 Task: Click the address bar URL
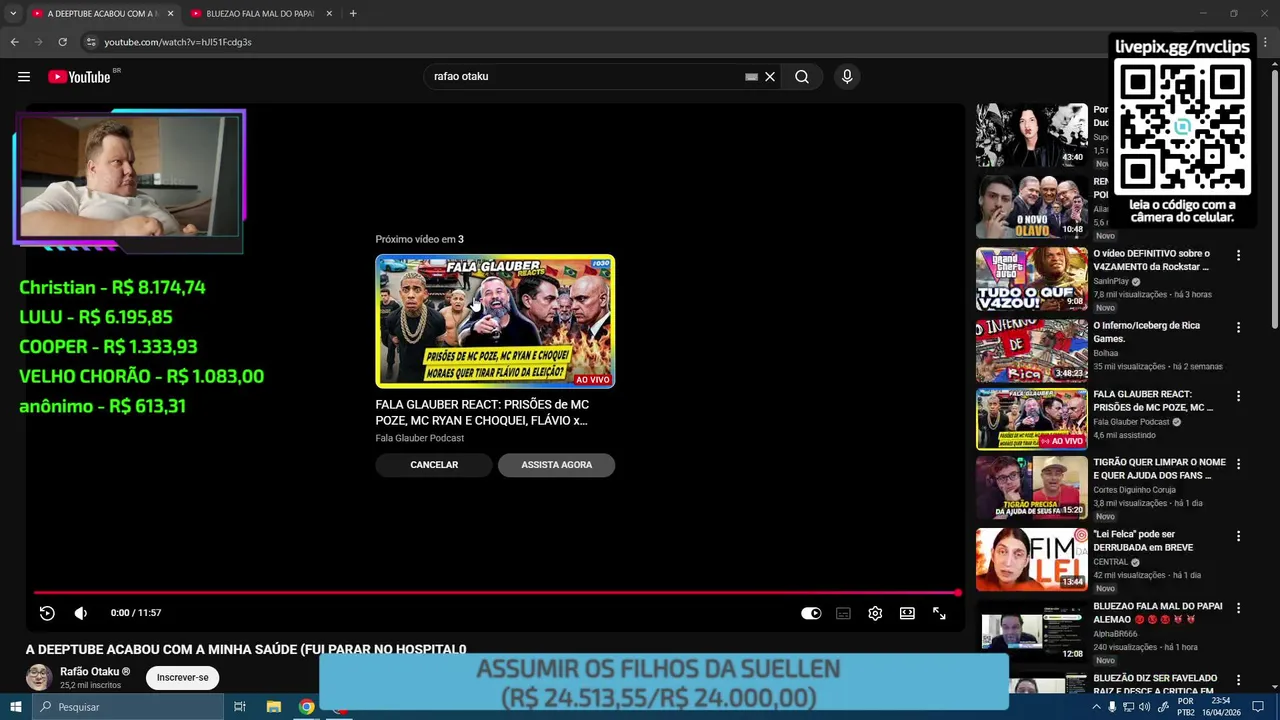pyautogui.click(x=178, y=42)
